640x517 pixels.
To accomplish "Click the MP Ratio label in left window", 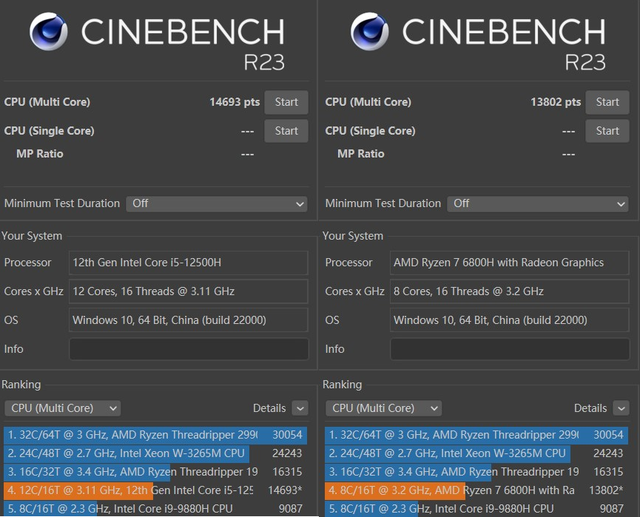I will coord(40,154).
